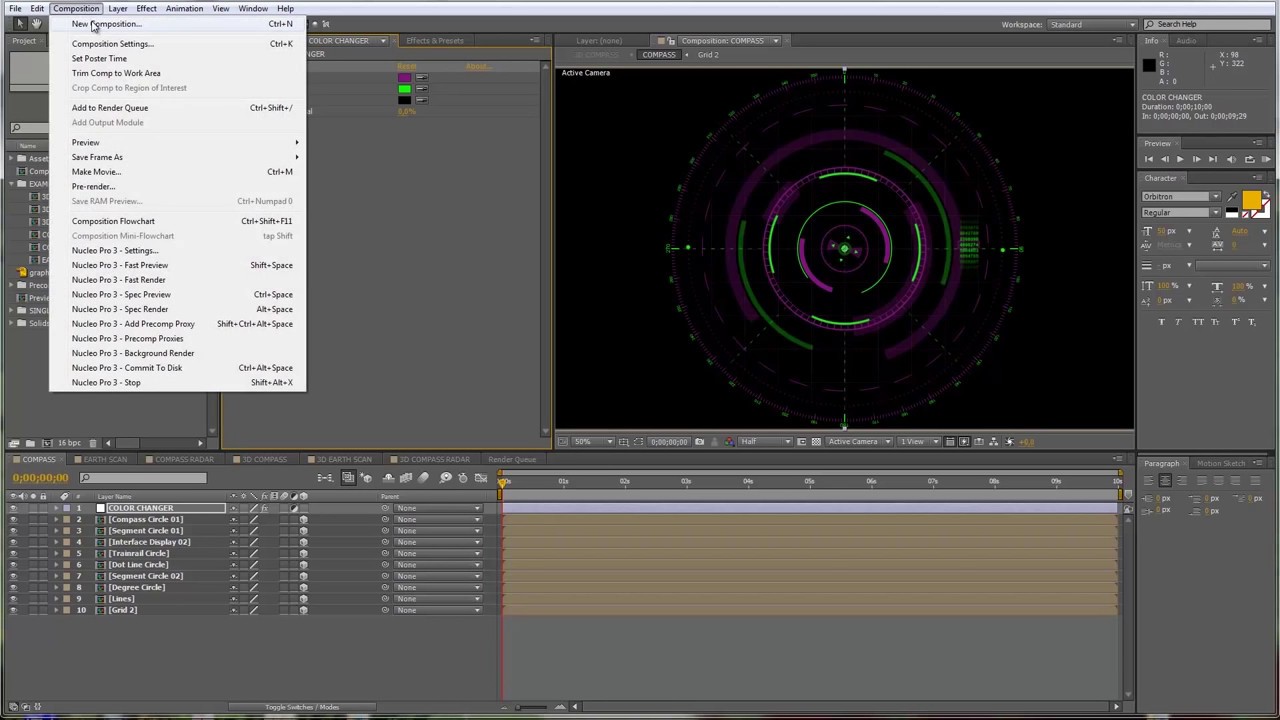Open the Workspace dropdown set to Standard
1280x720 pixels.
[x=1091, y=24]
